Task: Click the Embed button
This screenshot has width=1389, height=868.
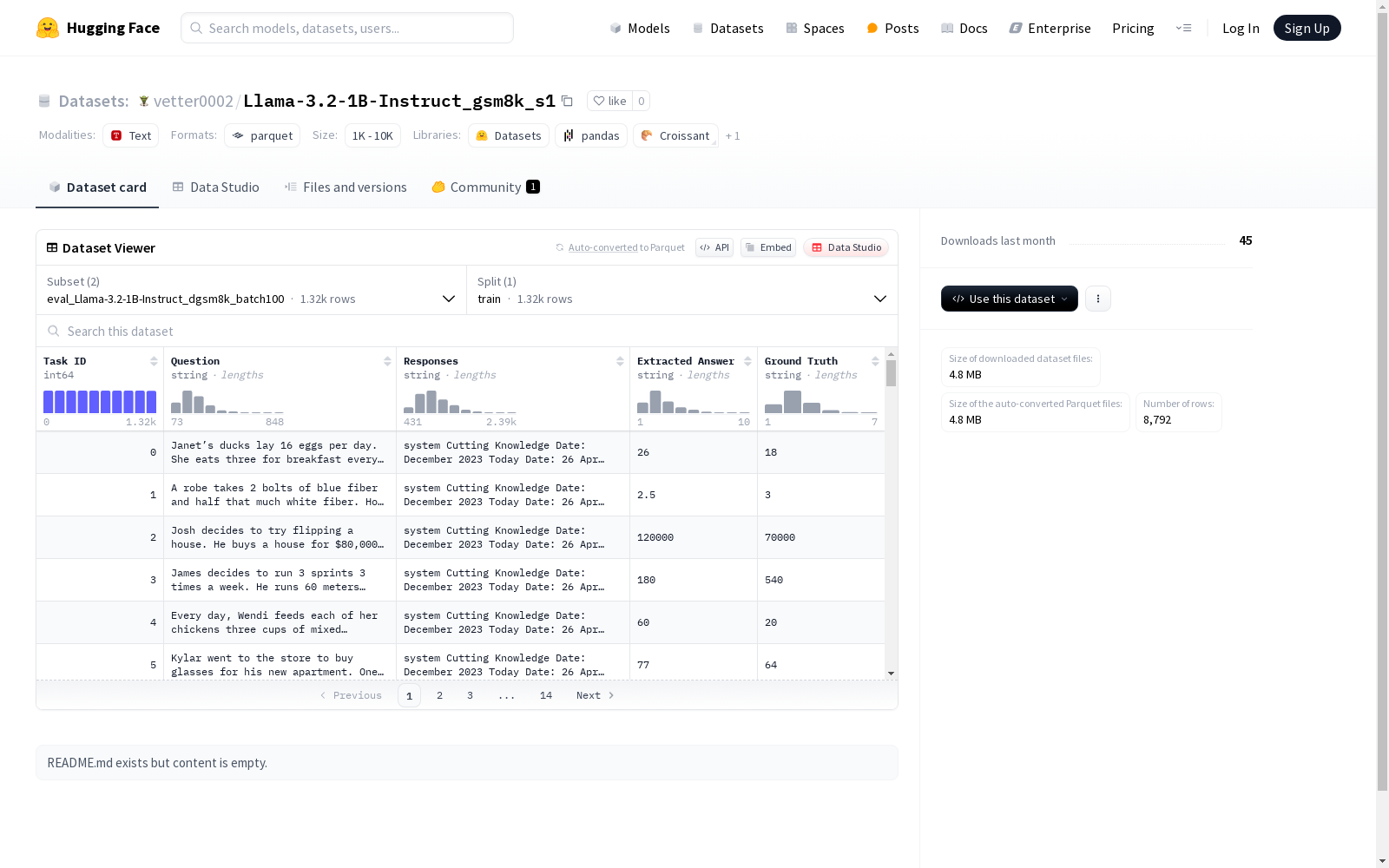Action: [768, 247]
